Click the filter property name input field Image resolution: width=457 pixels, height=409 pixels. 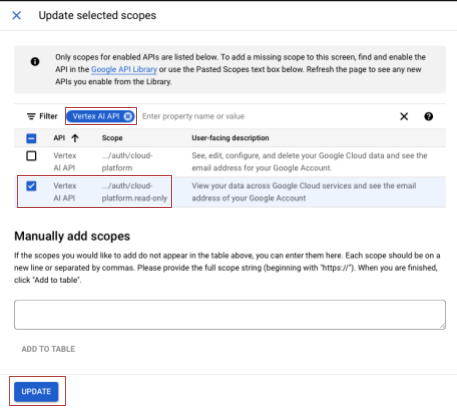(267, 116)
